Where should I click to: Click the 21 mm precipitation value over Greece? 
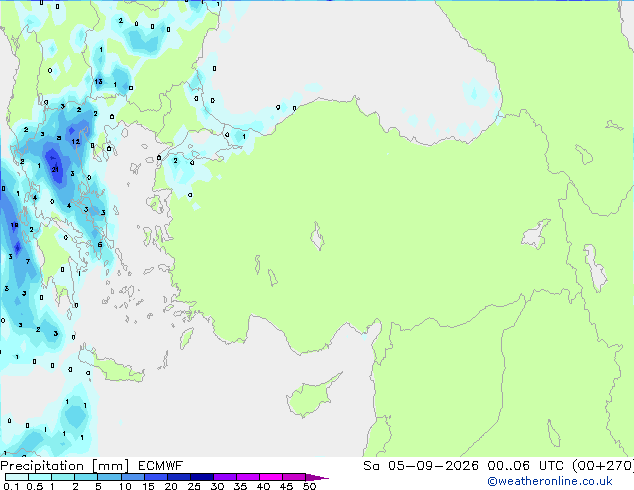pyautogui.click(x=55, y=169)
